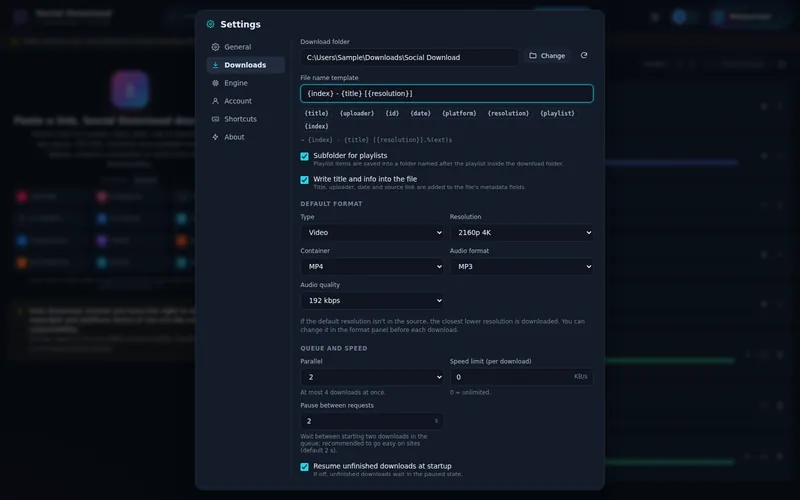Insert the {platform} template token

pos(459,113)
